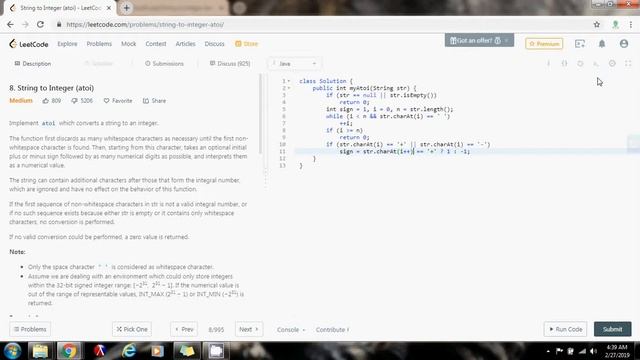Open the media player taskbar icon
The width and height of the screenshot is (640, 360).
point(158,351)
